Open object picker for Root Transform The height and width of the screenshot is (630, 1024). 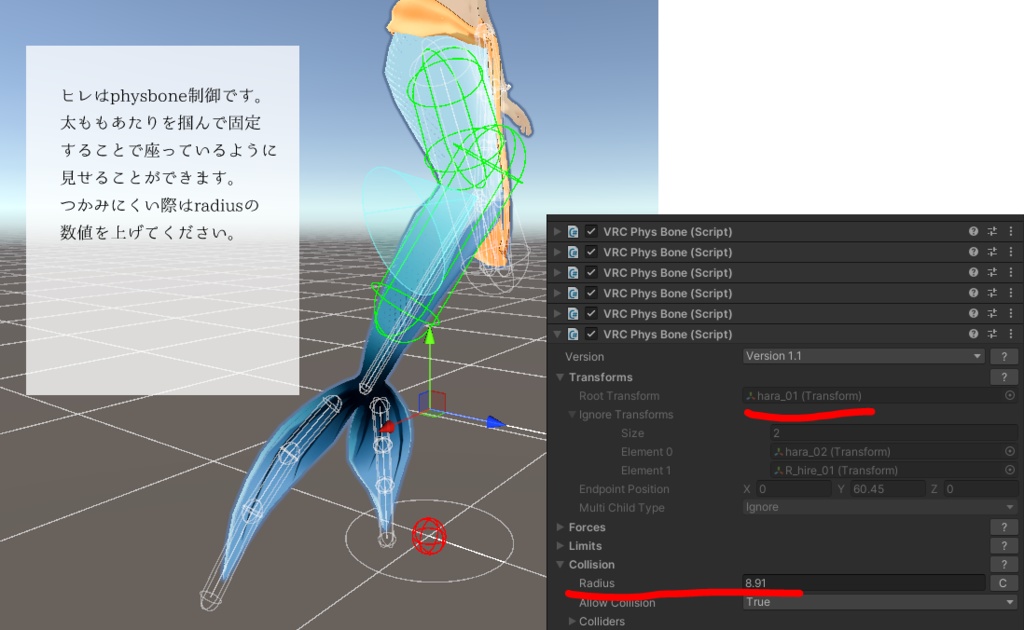pos(1010,396)
